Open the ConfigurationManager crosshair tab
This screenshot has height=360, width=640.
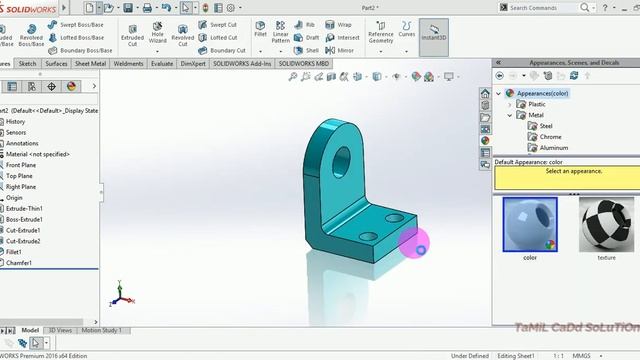tap(51, 86)
